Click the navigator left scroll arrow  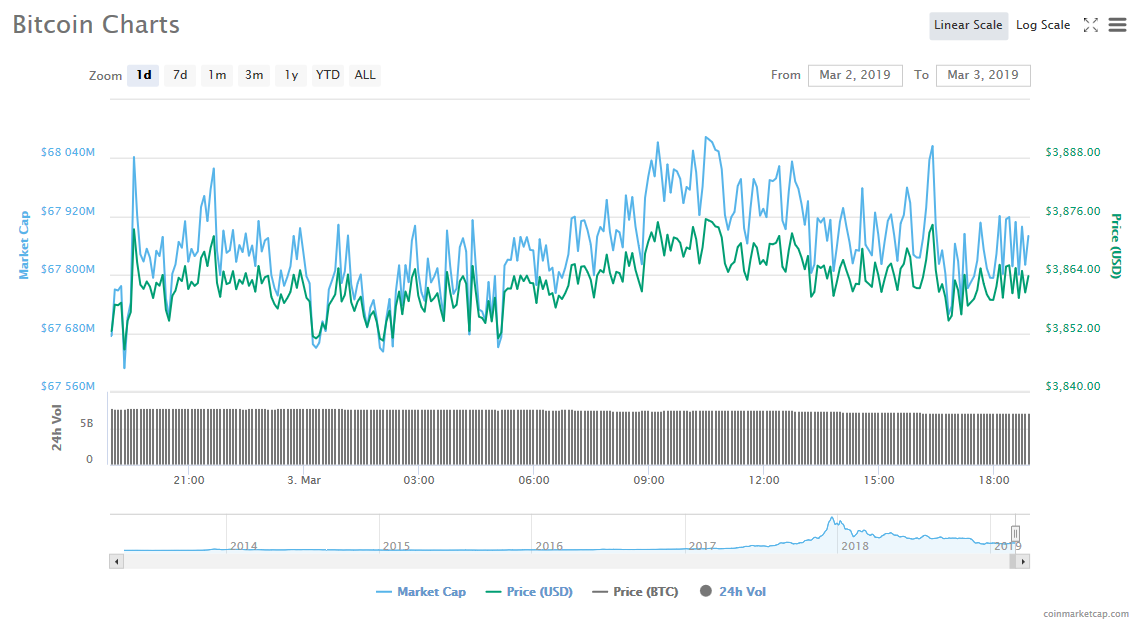point(116,562)
